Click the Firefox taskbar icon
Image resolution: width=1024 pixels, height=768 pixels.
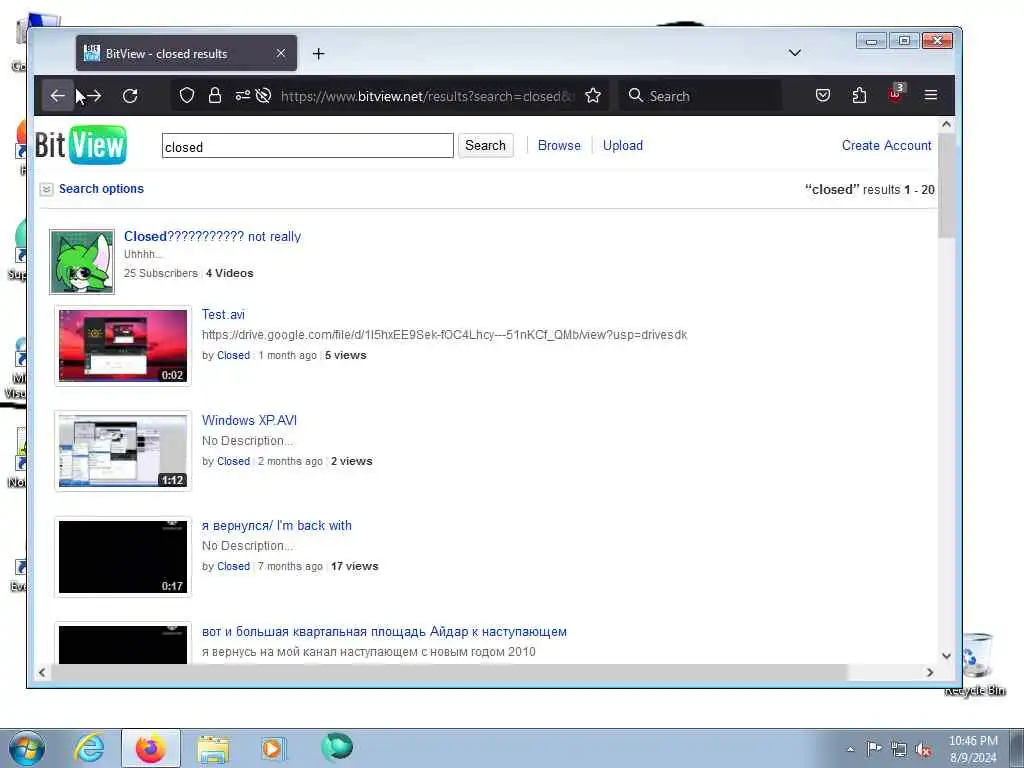tap(150, 748)
